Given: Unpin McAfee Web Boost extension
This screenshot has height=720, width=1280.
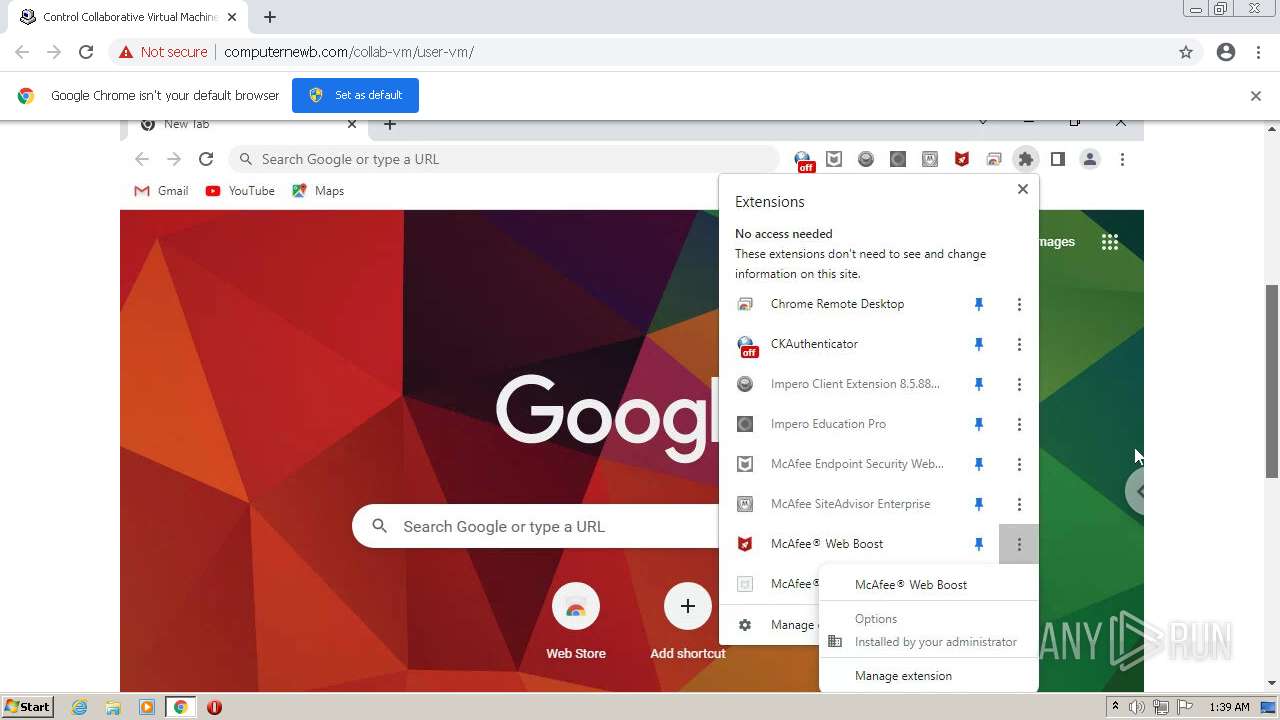Looking at the screenshot, I should (979, 544).
